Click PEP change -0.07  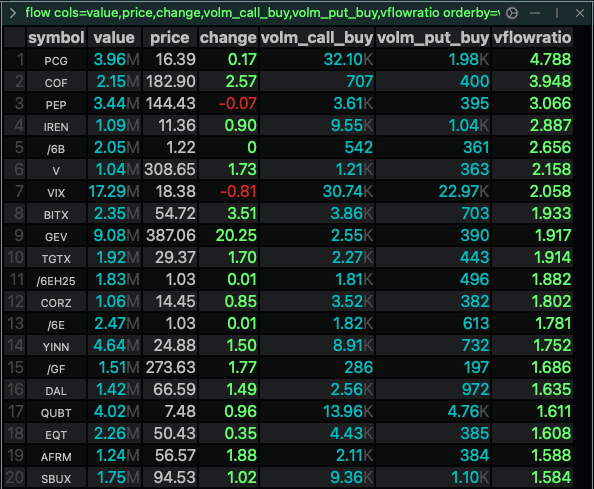228,104
